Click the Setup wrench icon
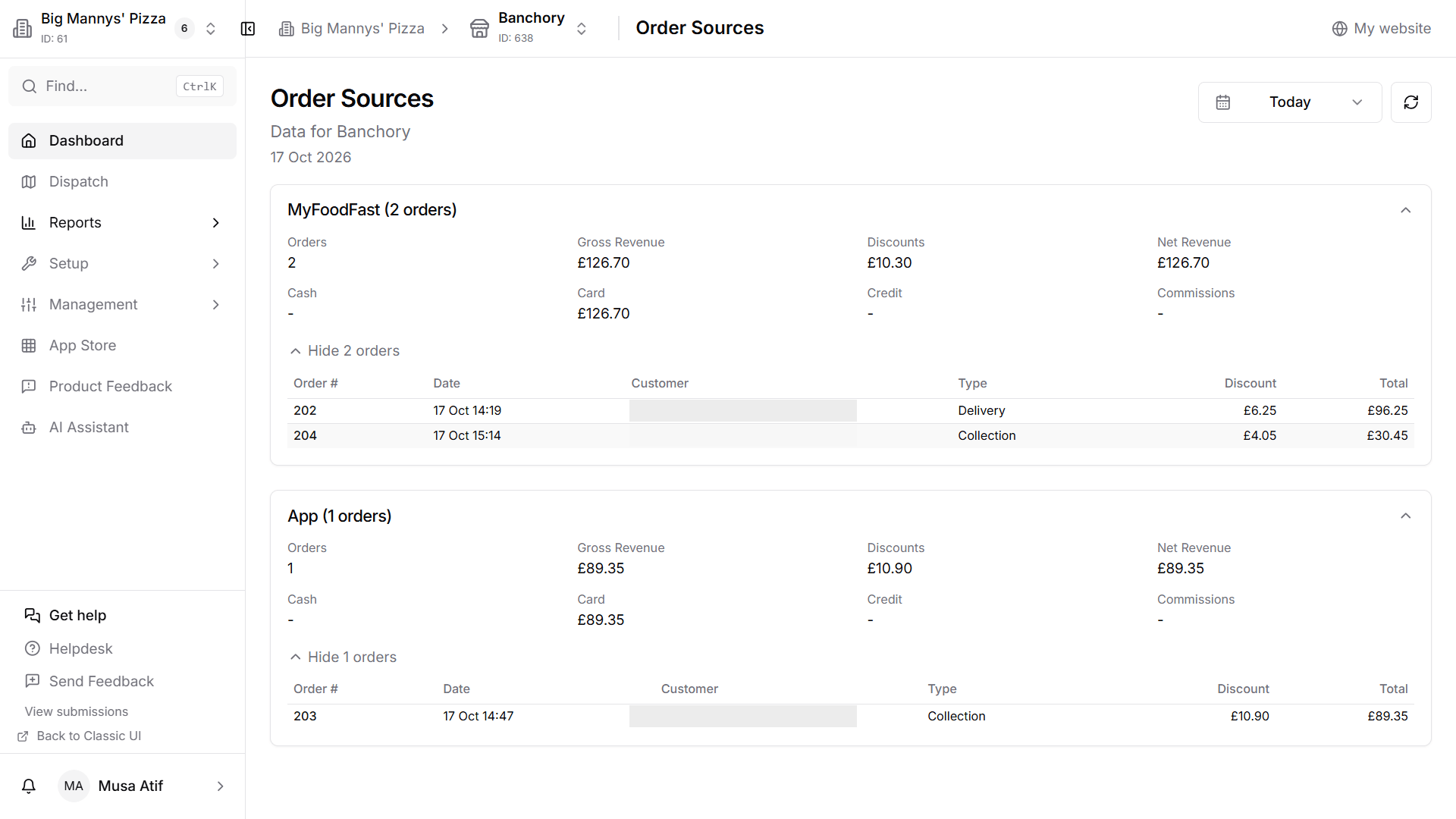Image resolution: width=1456 pixels, height=819 pixels. coord(29,264)
